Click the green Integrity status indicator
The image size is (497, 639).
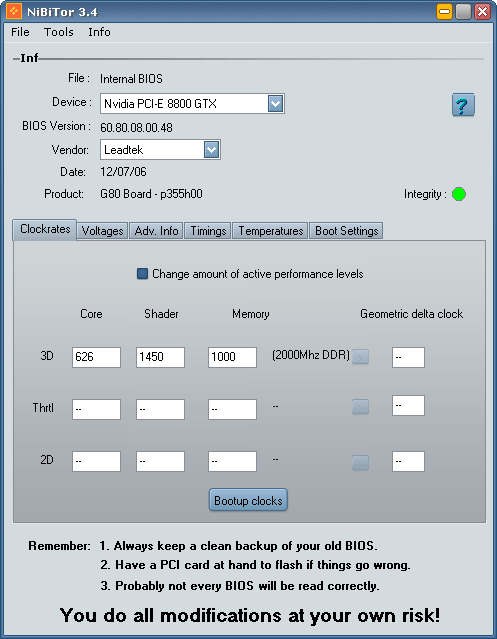459,194
